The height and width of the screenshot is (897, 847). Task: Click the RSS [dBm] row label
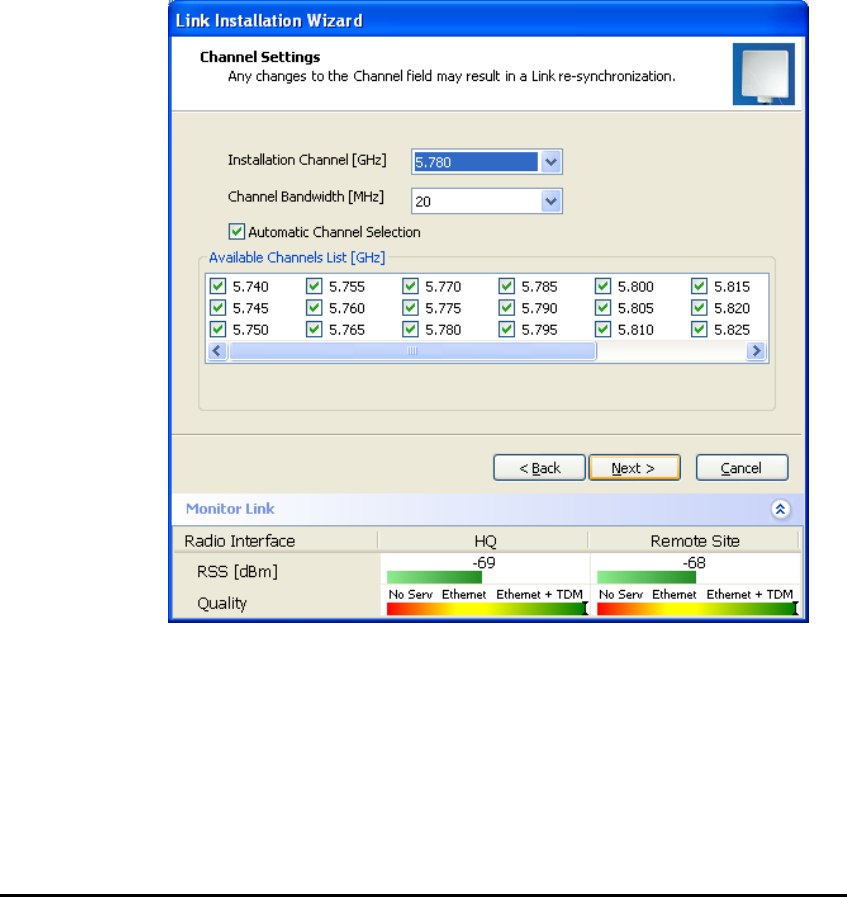coord(237,571)
